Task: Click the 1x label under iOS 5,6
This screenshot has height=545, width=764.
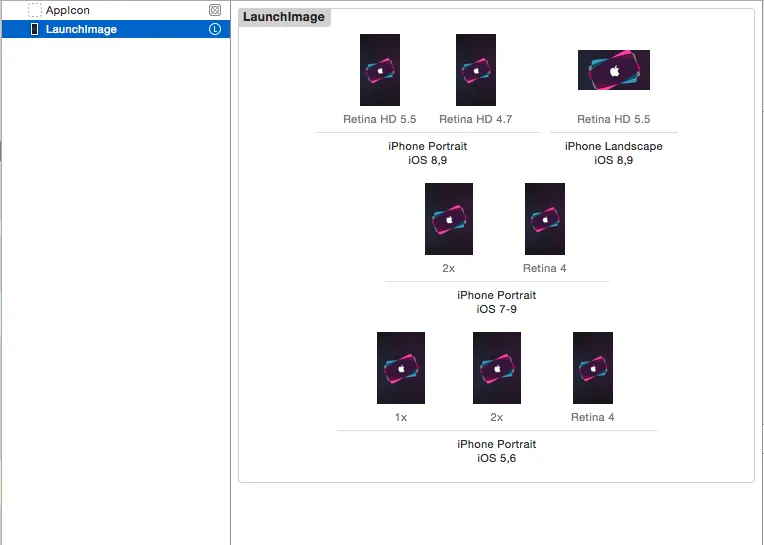Action: [x=401, y=417]
